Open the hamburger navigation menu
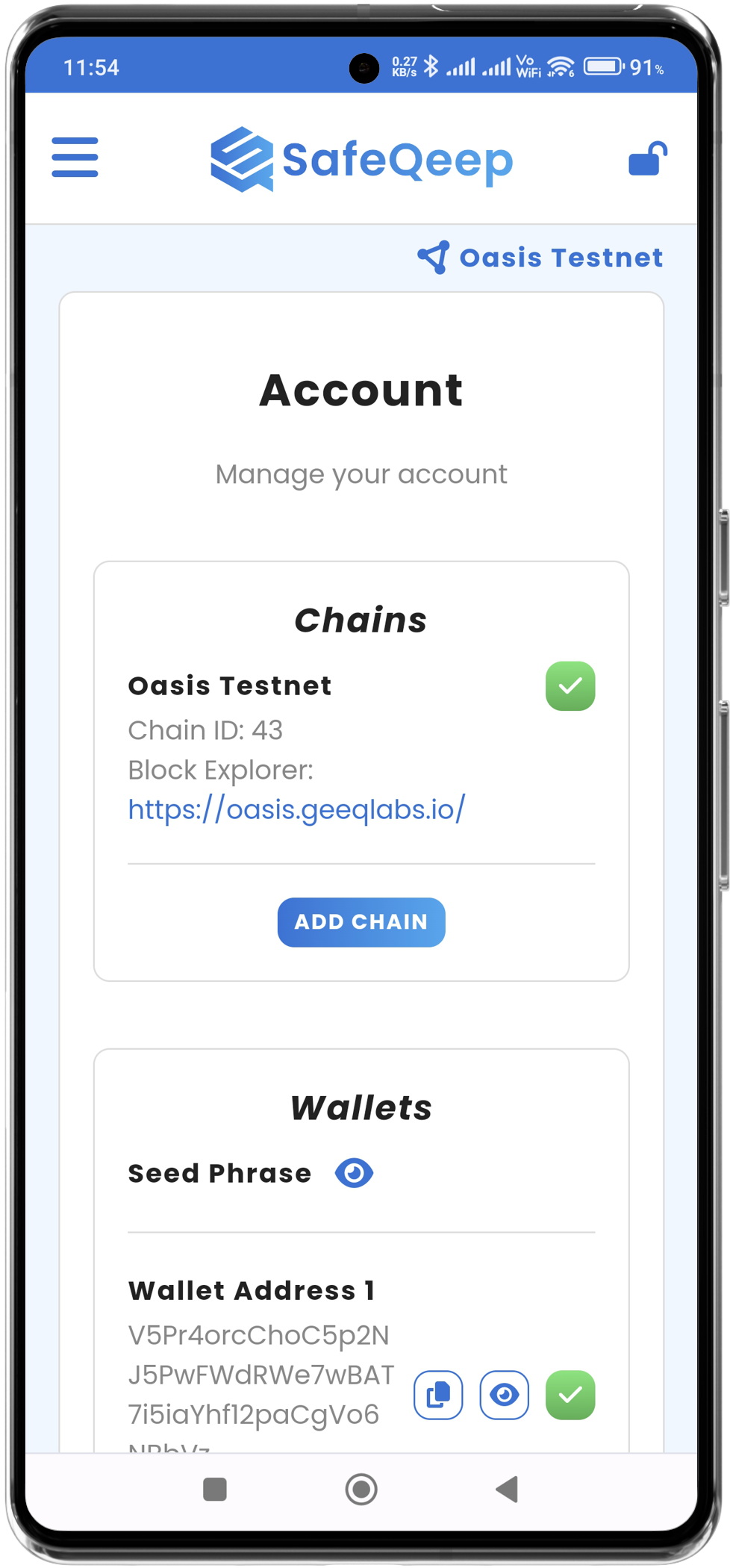Screen dimensions: 730x1568 [75, 158]
